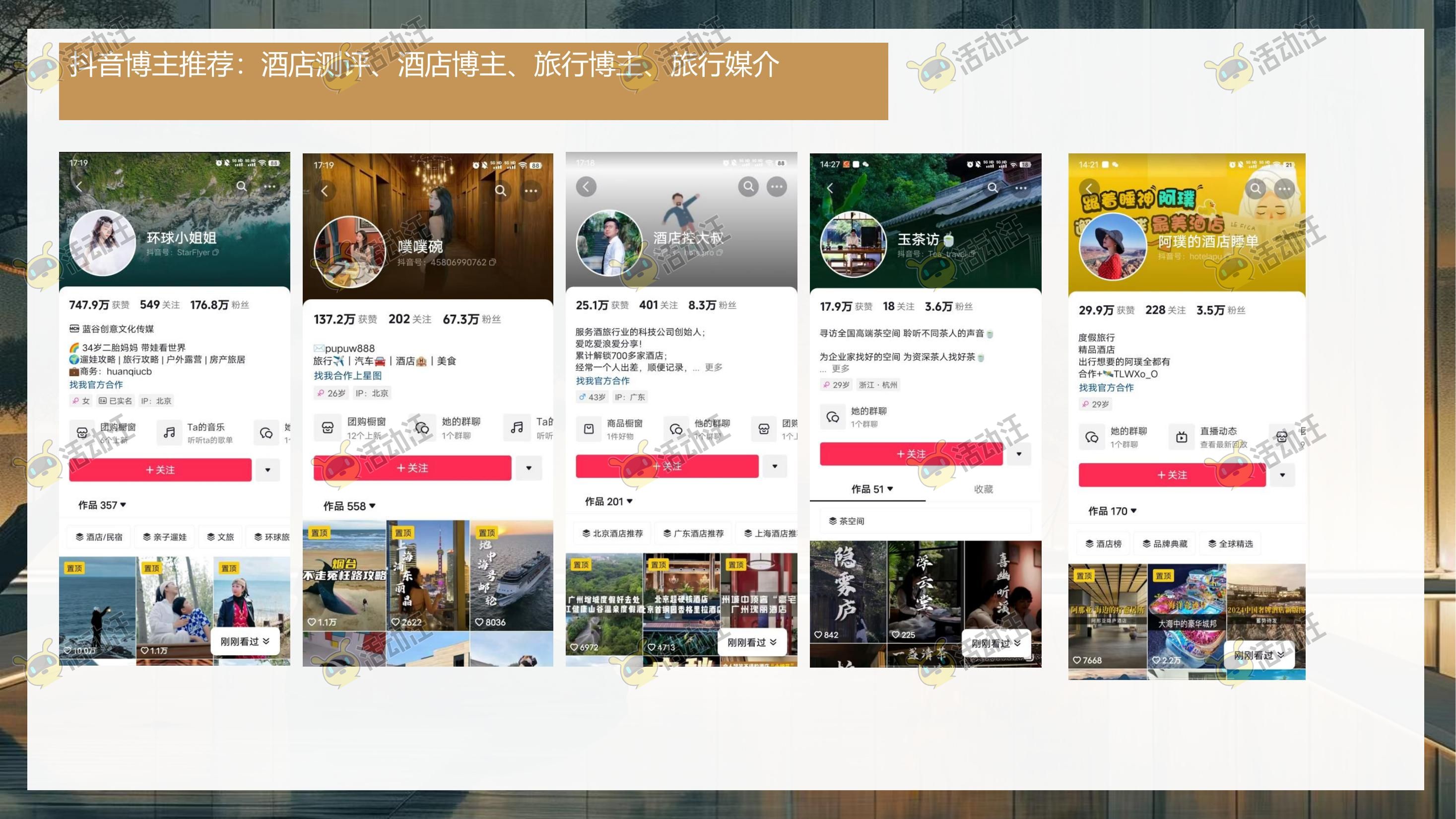This screenshot has width=1456, height=819.
Task: Open 他的群聊 icon on 酒店控大叔 profile
Action: [676, 429]
